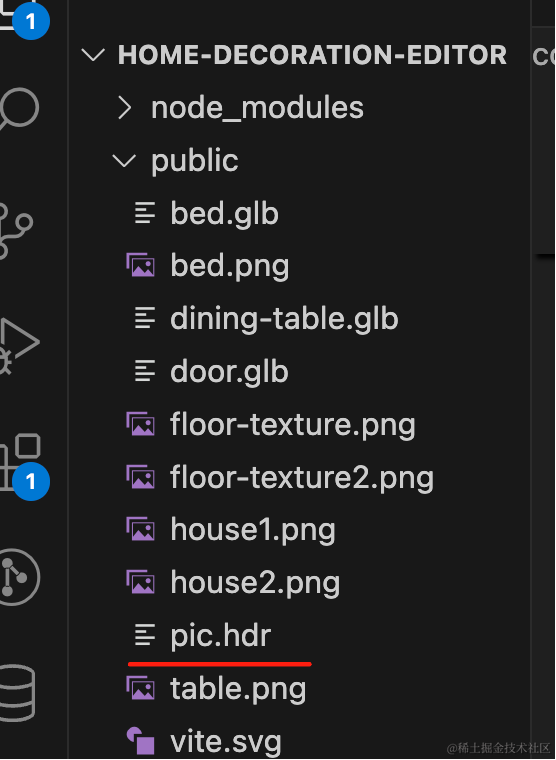Viewport: 556px width, 760px height.
Task: Open floor-texture.png file
Action: pos(292,425)
